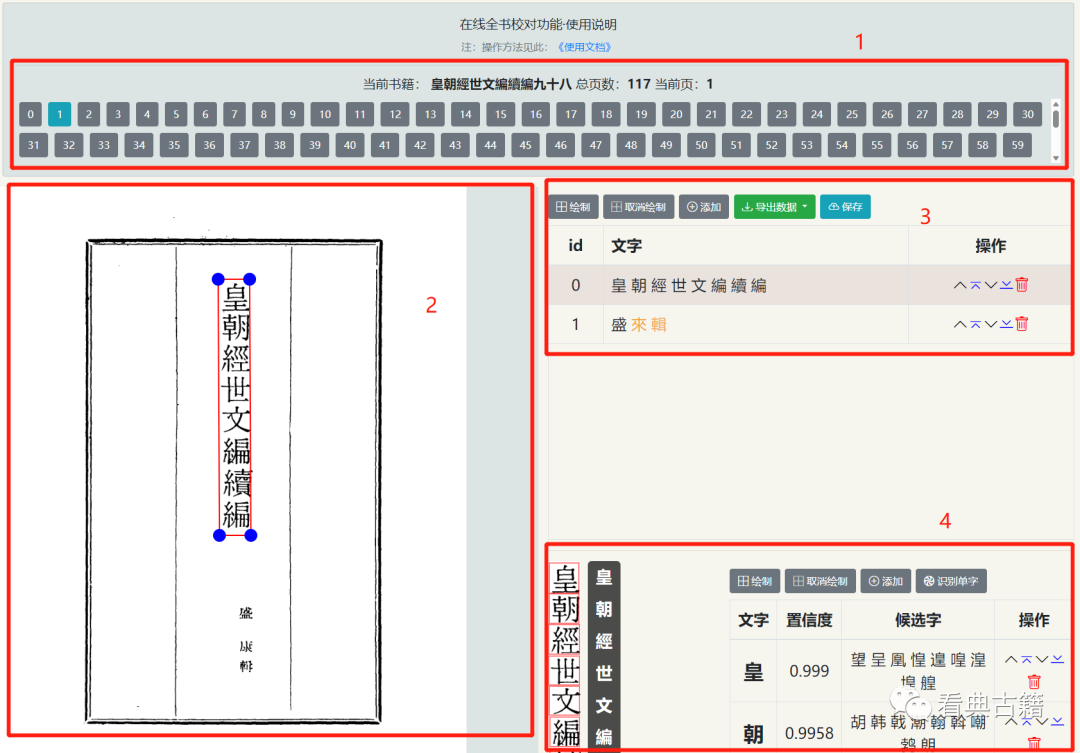Delete the 皇 character row in bottom table
Screen dimensions: 1080x753
(x=1034, y=681)
